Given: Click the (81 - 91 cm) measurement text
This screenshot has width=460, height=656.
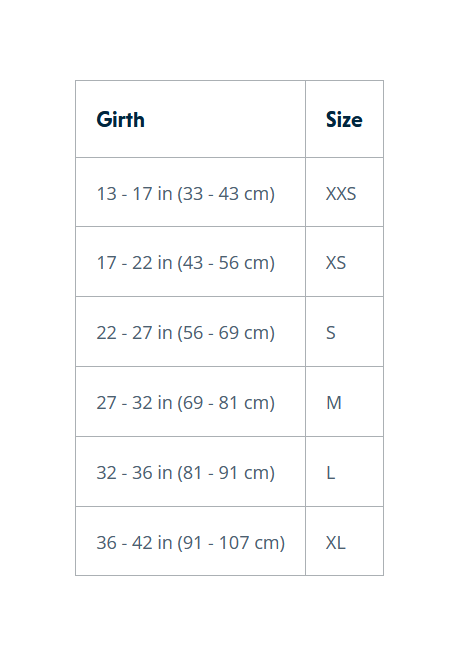Looking at the screenshot, I should (226, 473).
